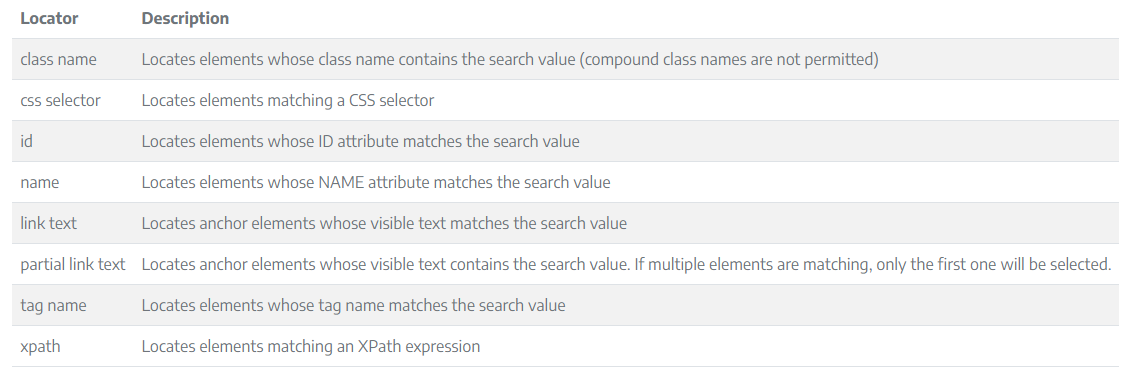1147x382 pixels.
Task: Select the xpath locator cell
Action: click(40, 346)
